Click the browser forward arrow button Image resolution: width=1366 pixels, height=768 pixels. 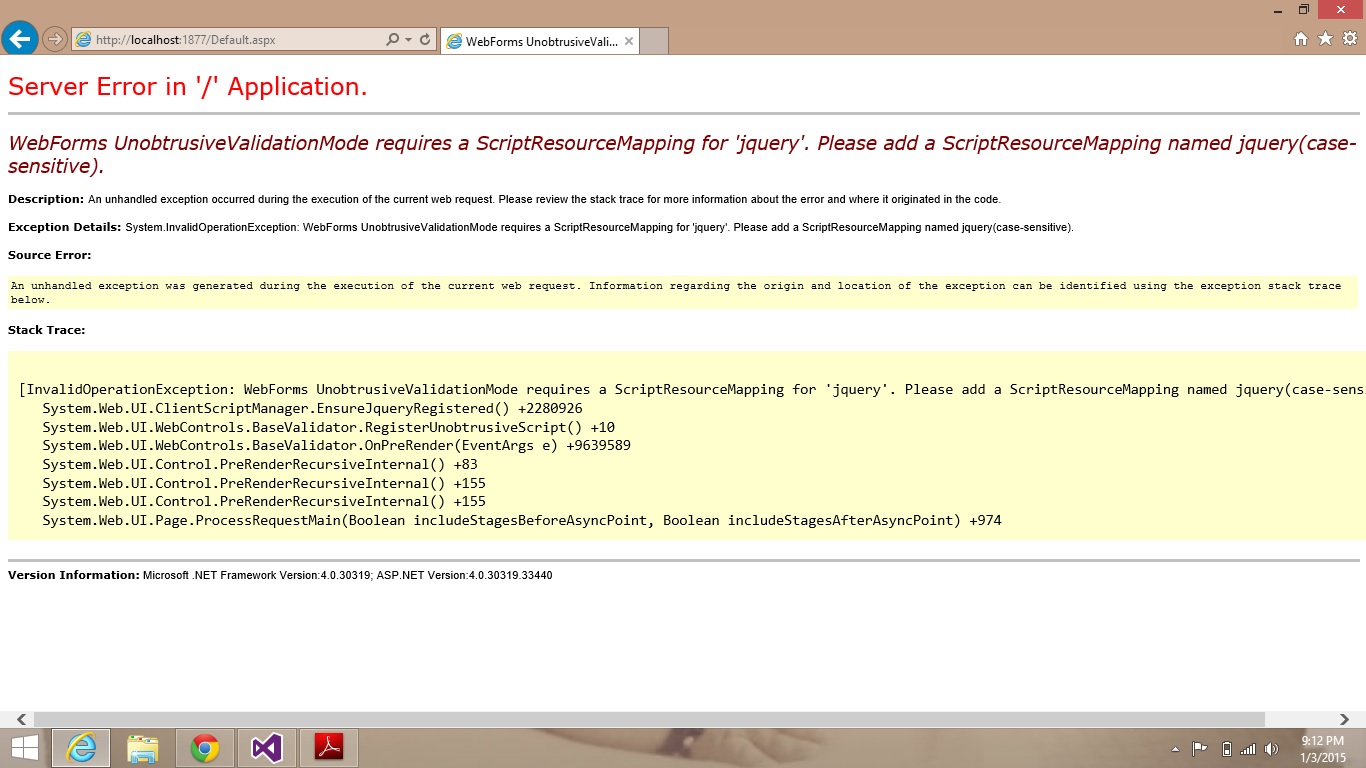click(55, 40)
